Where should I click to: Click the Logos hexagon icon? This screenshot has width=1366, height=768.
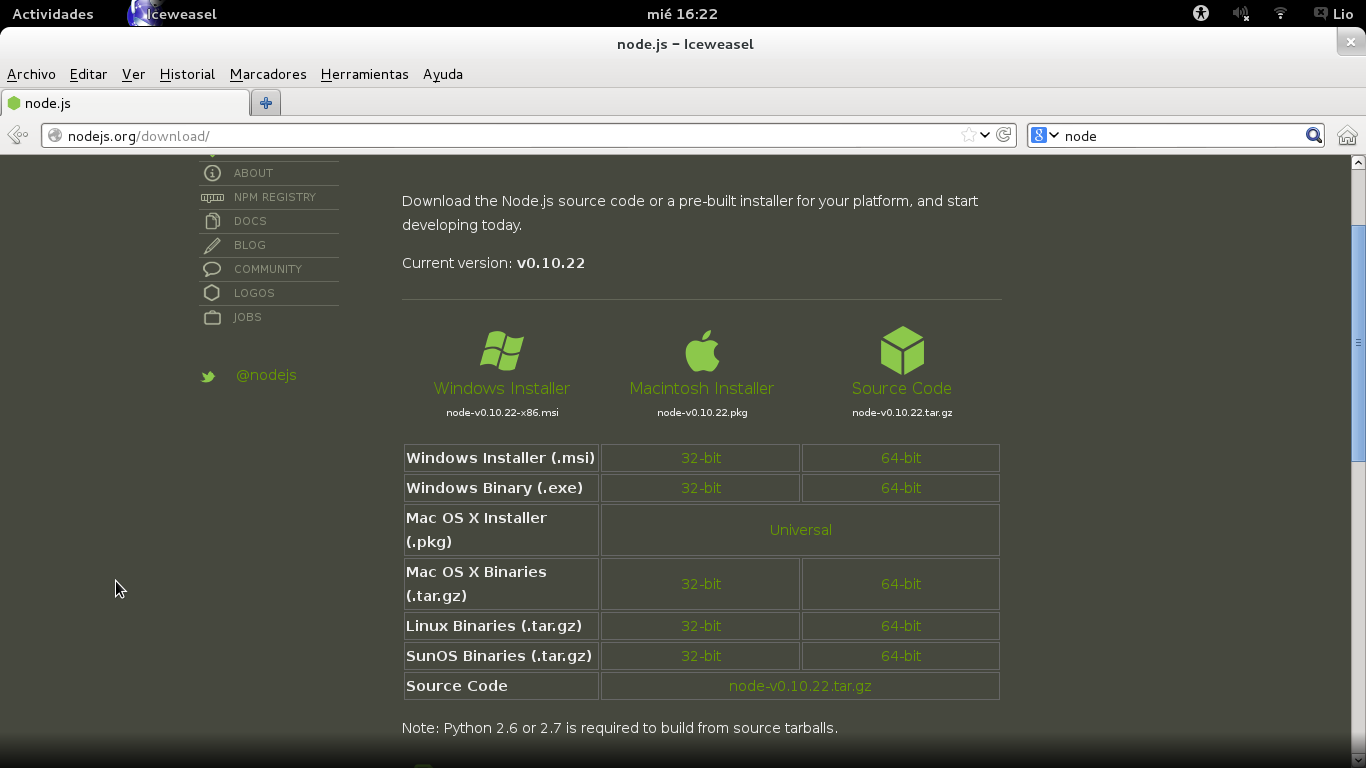tap(212, 293)
